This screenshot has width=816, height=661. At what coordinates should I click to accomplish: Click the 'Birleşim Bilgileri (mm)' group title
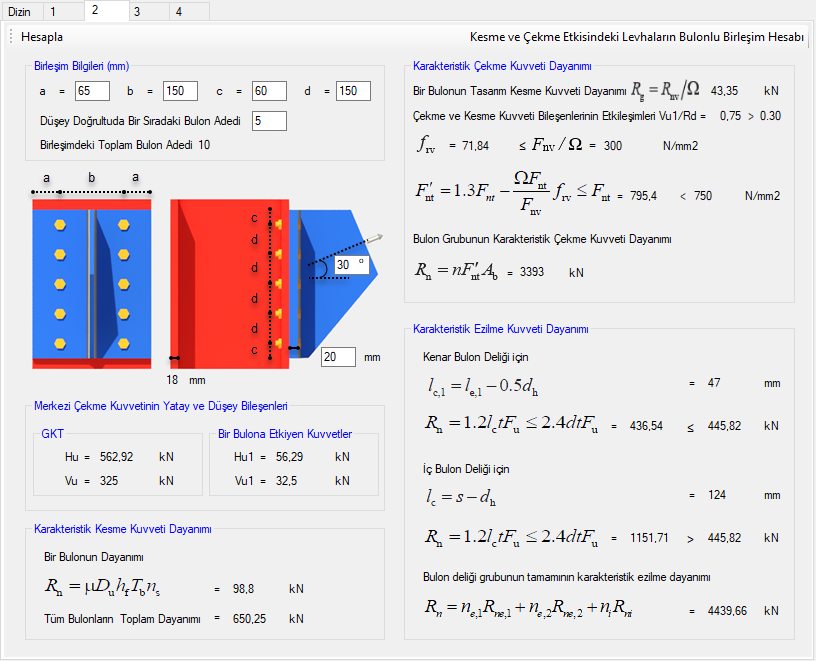point(82,66)
